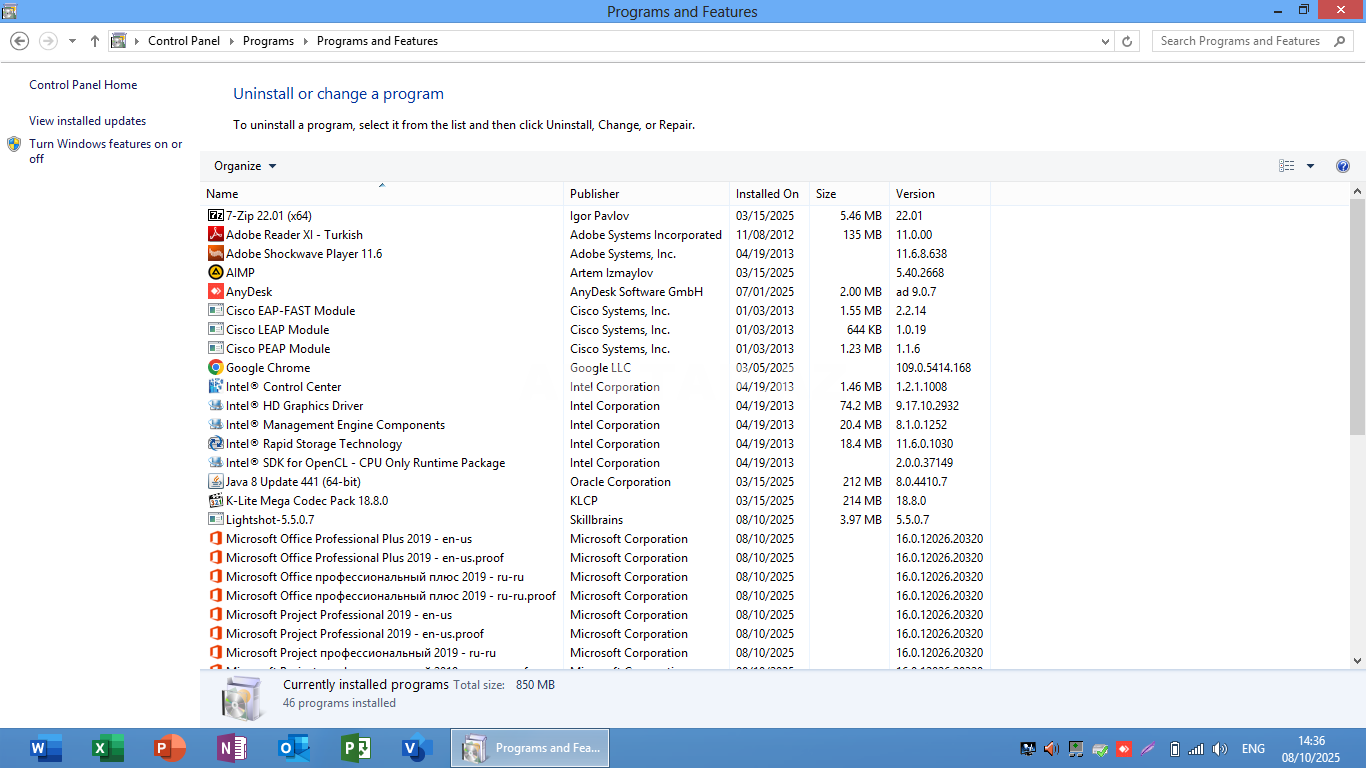Go up one level with up arrow
The height and width of the screenshot is (768, 1366).
click(95, 41)
